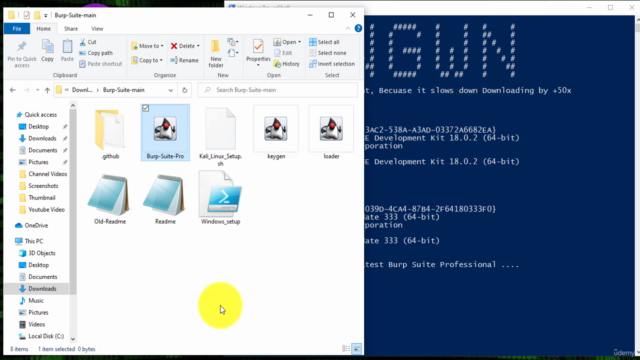
Task: Select the keygen jar file
Action: (276, 133)
